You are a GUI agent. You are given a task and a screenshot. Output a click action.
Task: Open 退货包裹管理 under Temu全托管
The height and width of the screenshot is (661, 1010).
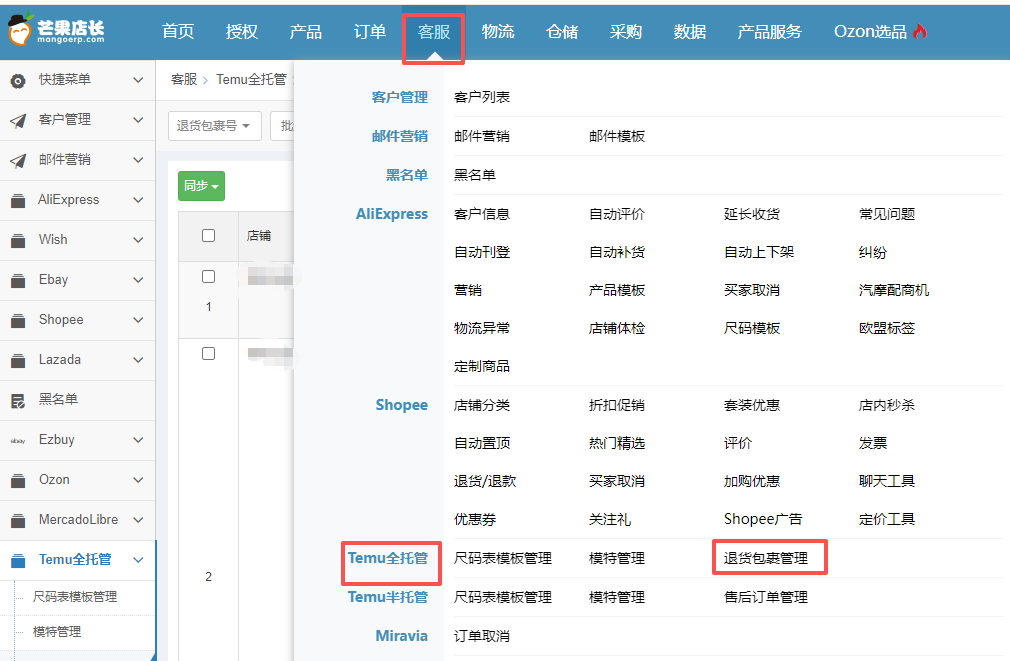pyautogui.click(x=765, y=558)
